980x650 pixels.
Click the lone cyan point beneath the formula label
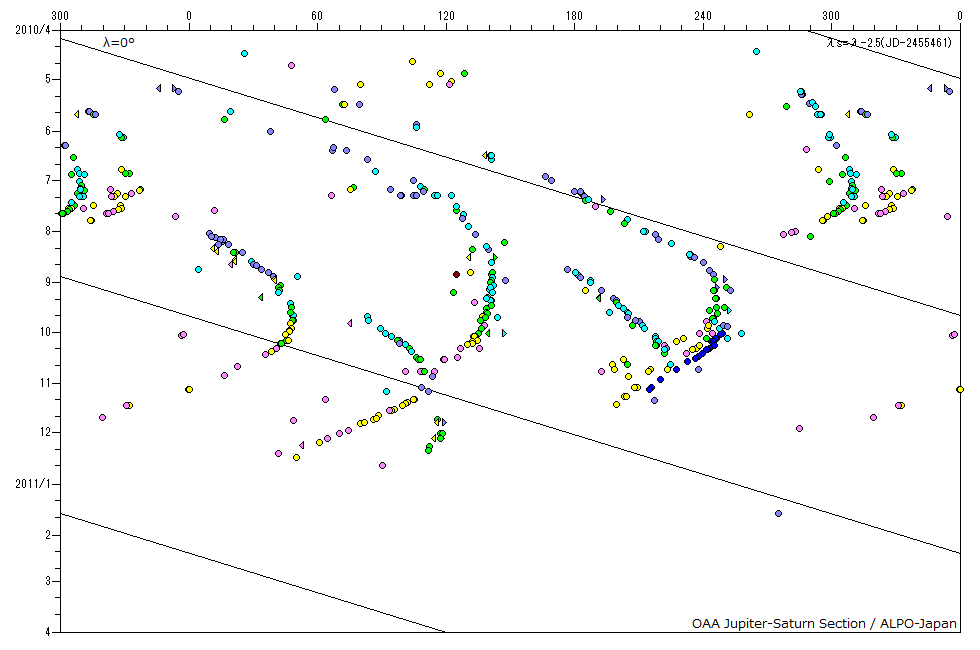coord(756,52)
